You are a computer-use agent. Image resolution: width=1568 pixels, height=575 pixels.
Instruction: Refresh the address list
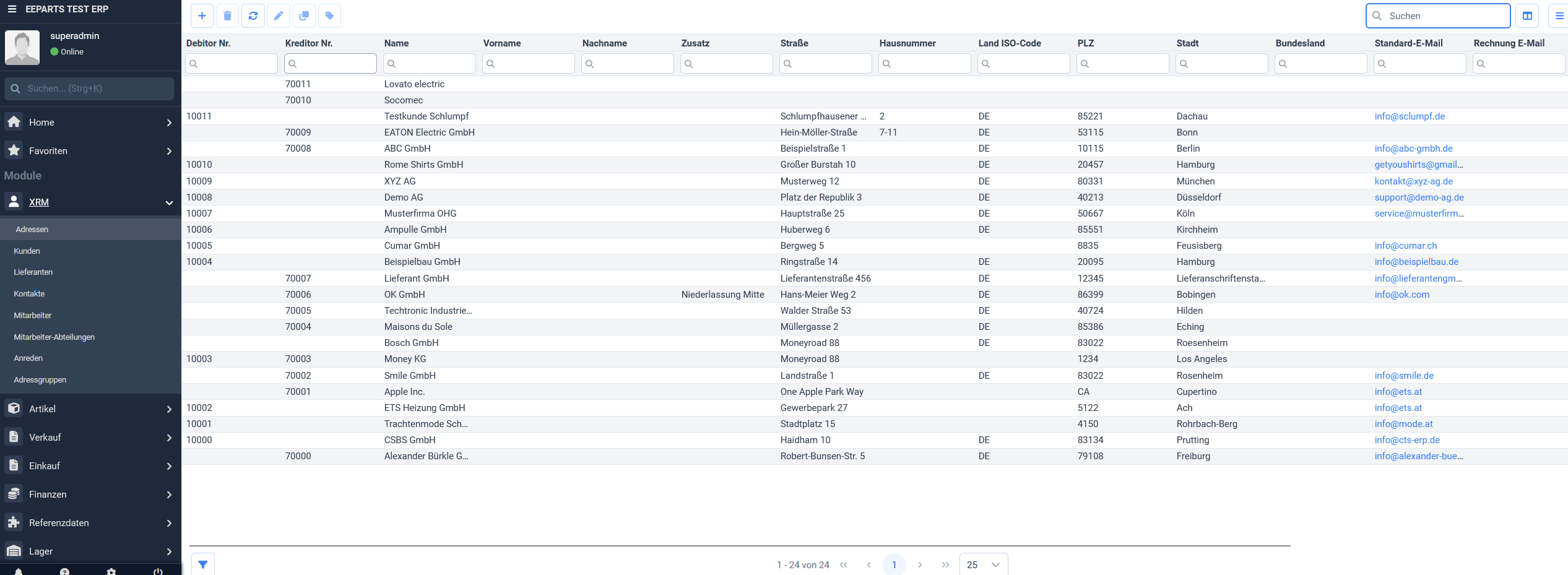(253, 16)
